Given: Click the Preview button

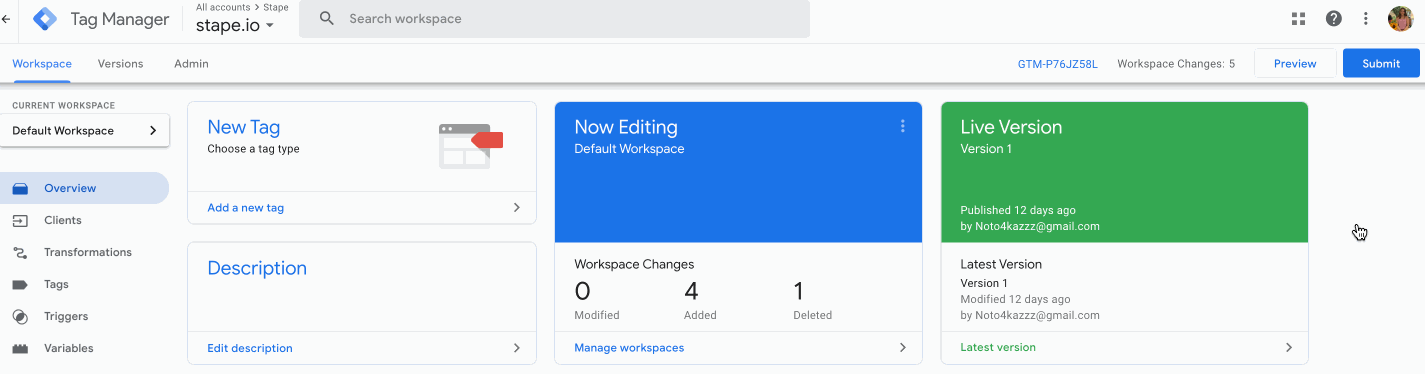Looking at the screenshot, I should 1295,63.
